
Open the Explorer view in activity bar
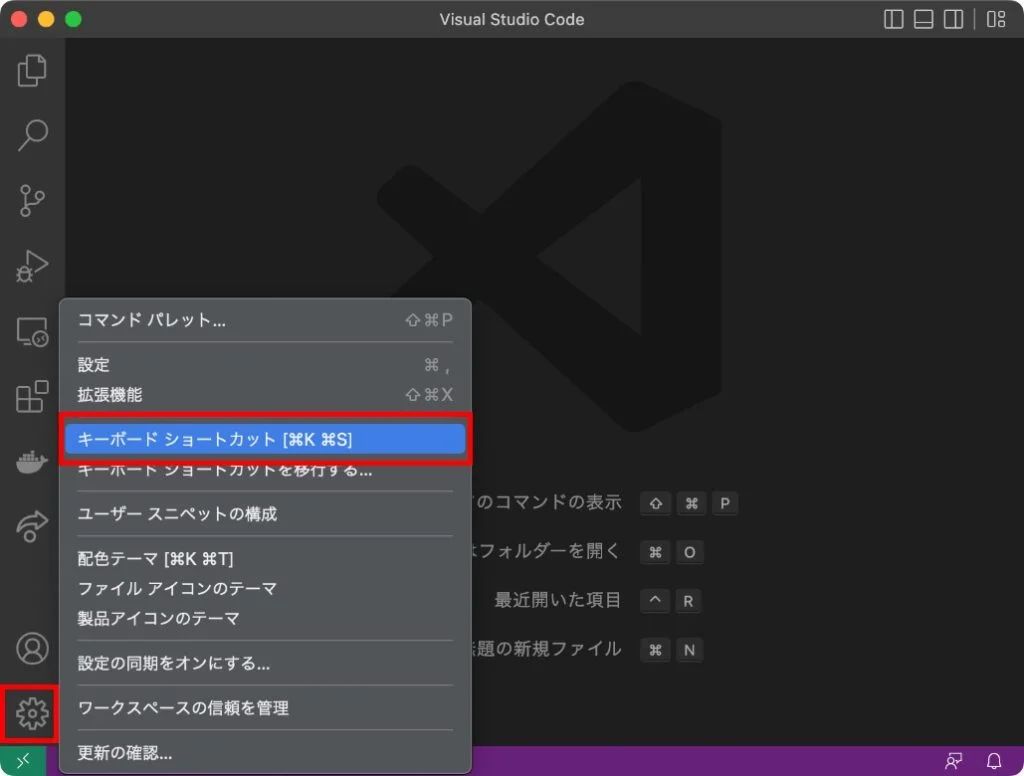(32, 70)
